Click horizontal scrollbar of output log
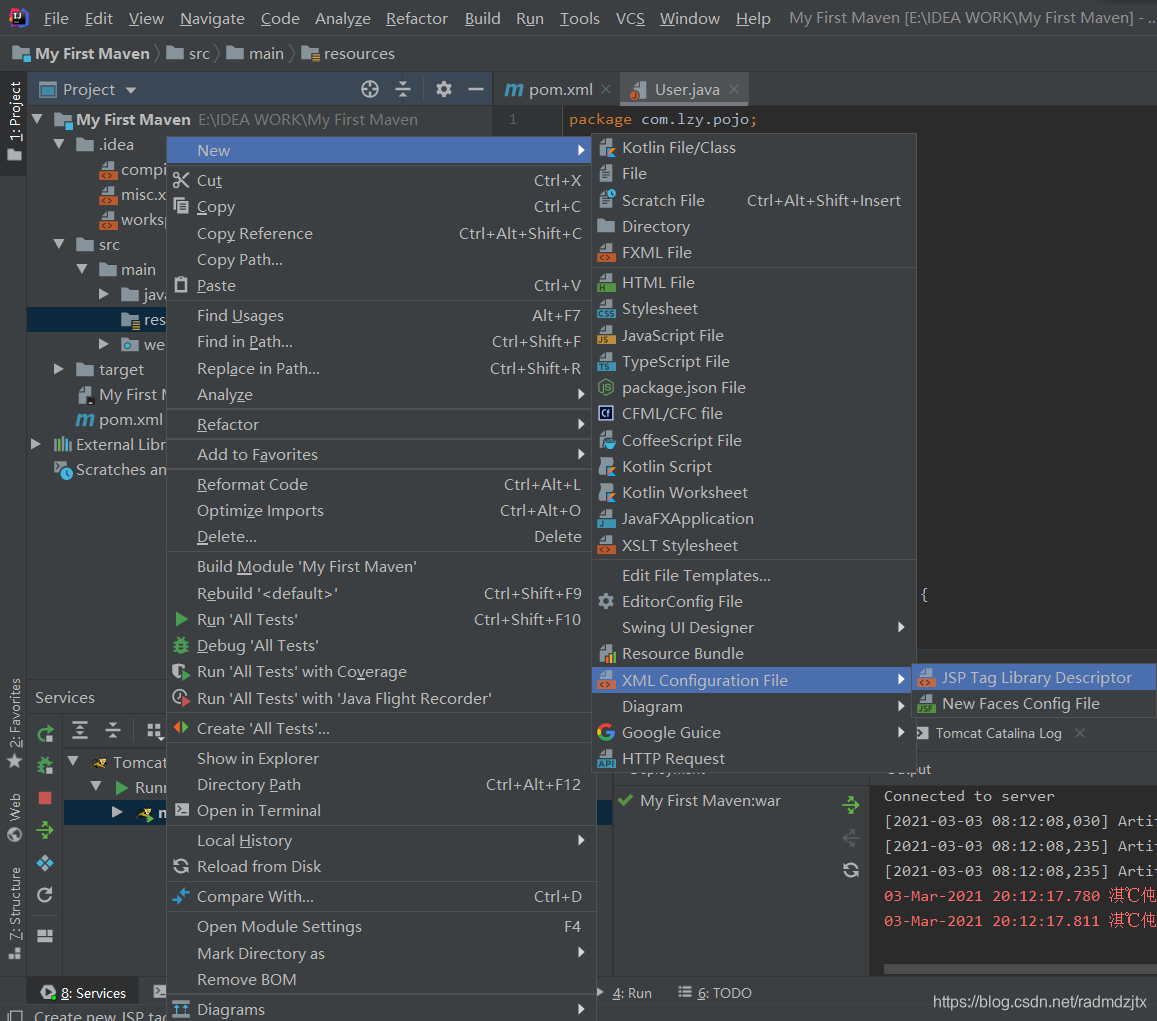1157x1021 pixels. click(x=1020, y=969)
